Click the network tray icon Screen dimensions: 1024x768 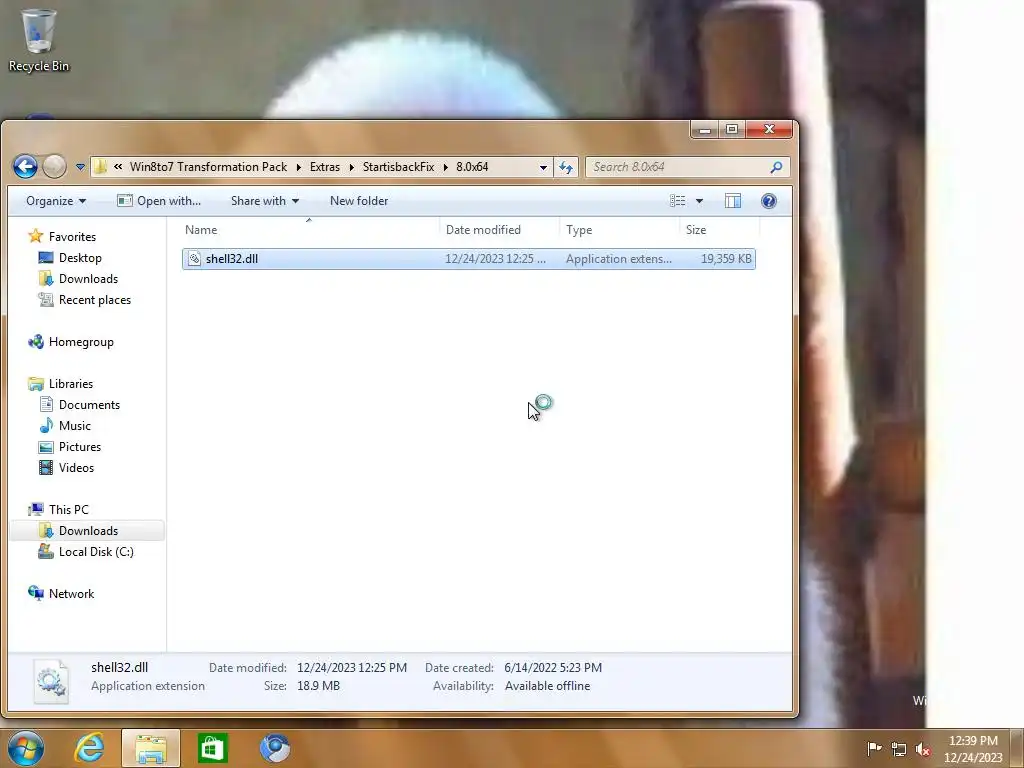(x=899, y=749)
